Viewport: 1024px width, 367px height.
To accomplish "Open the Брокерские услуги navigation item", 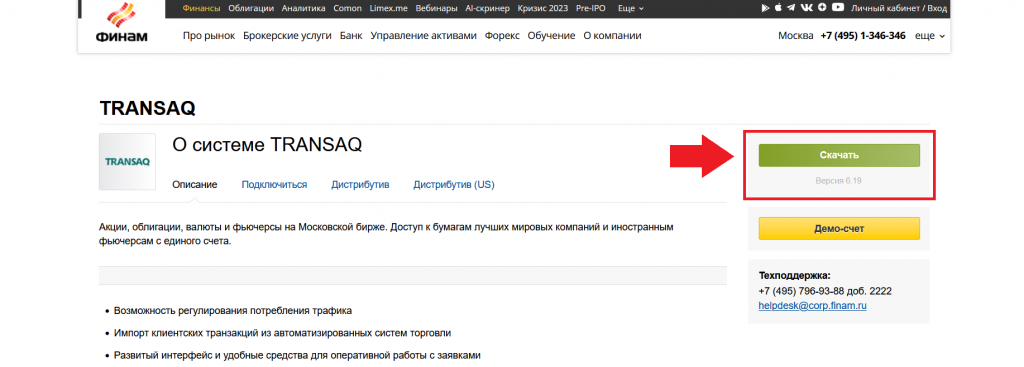I will (x=287, y=36).
